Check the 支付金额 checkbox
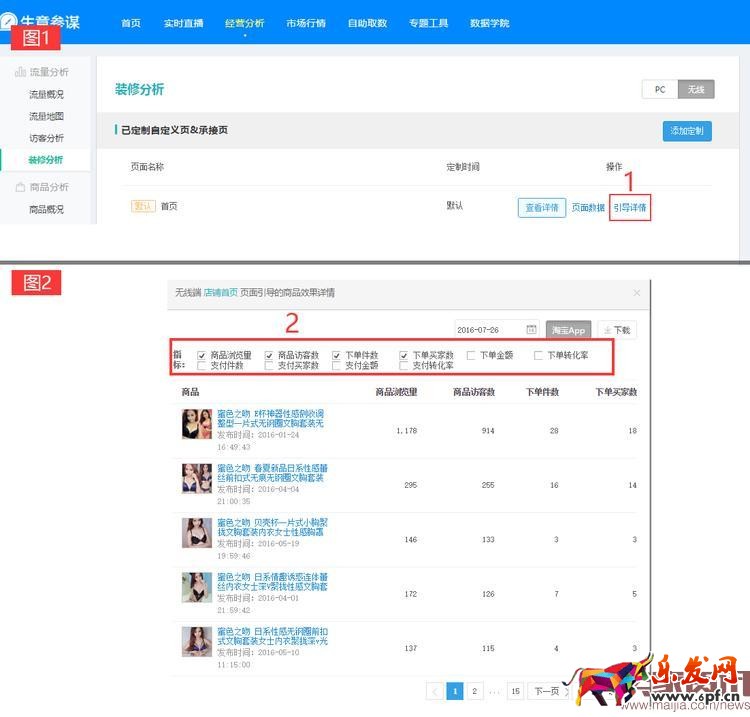The image size is (750, 717). (336, 365)
